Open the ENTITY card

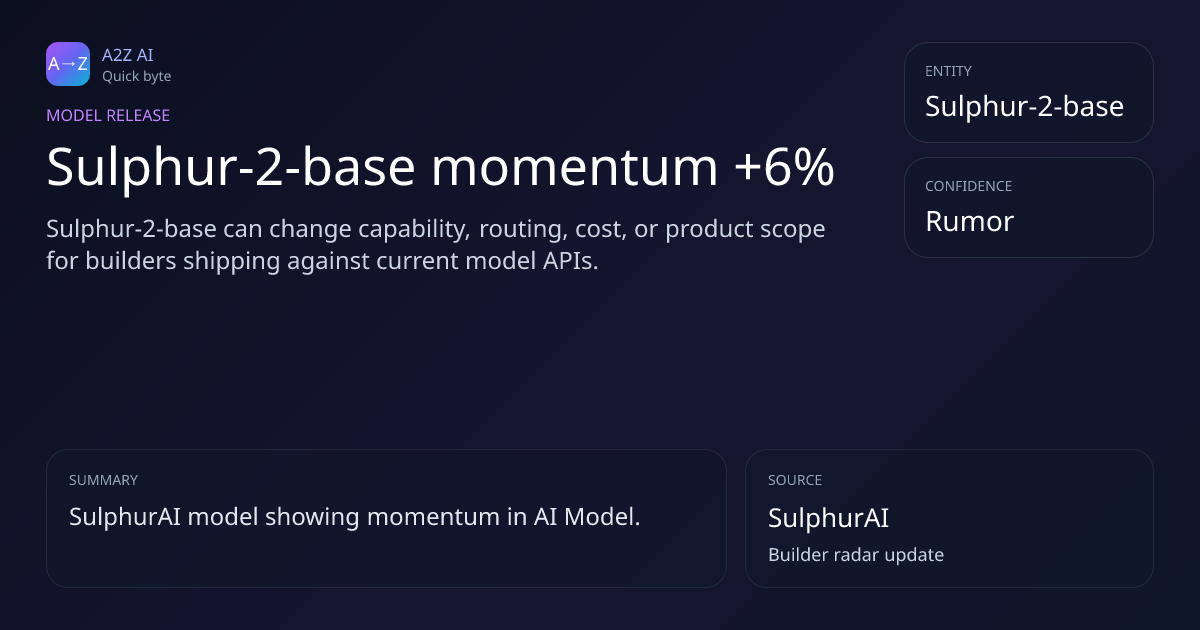click(x=1028, y=92)
